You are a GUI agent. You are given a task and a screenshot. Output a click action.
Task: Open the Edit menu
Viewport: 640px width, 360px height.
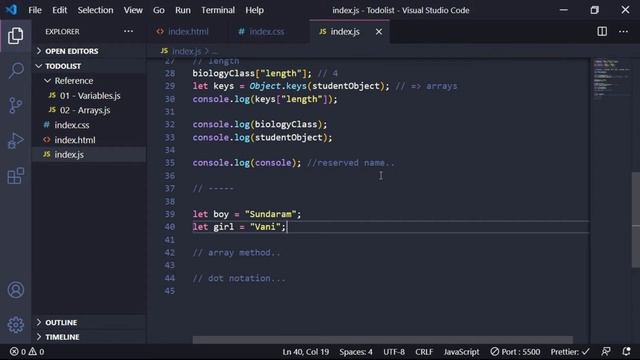click(x=60, y=10)
